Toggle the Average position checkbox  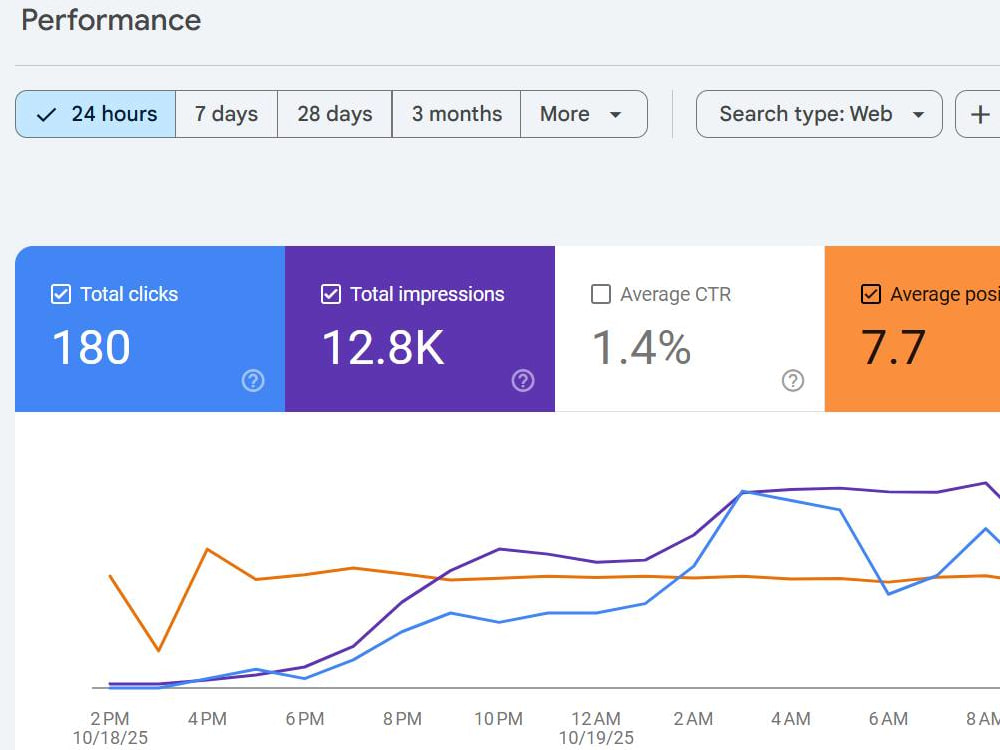click(871, 294)
